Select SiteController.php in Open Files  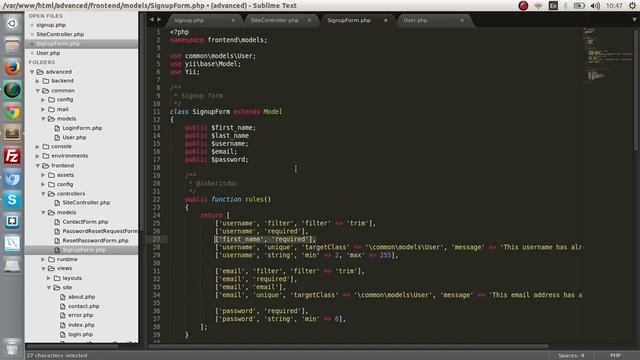coord(60,34)
